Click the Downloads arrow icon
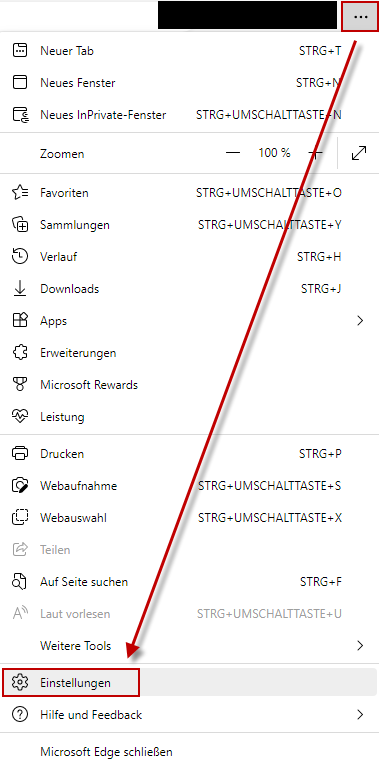Viewport: 379px width, 766px height. tap(20, 289)
